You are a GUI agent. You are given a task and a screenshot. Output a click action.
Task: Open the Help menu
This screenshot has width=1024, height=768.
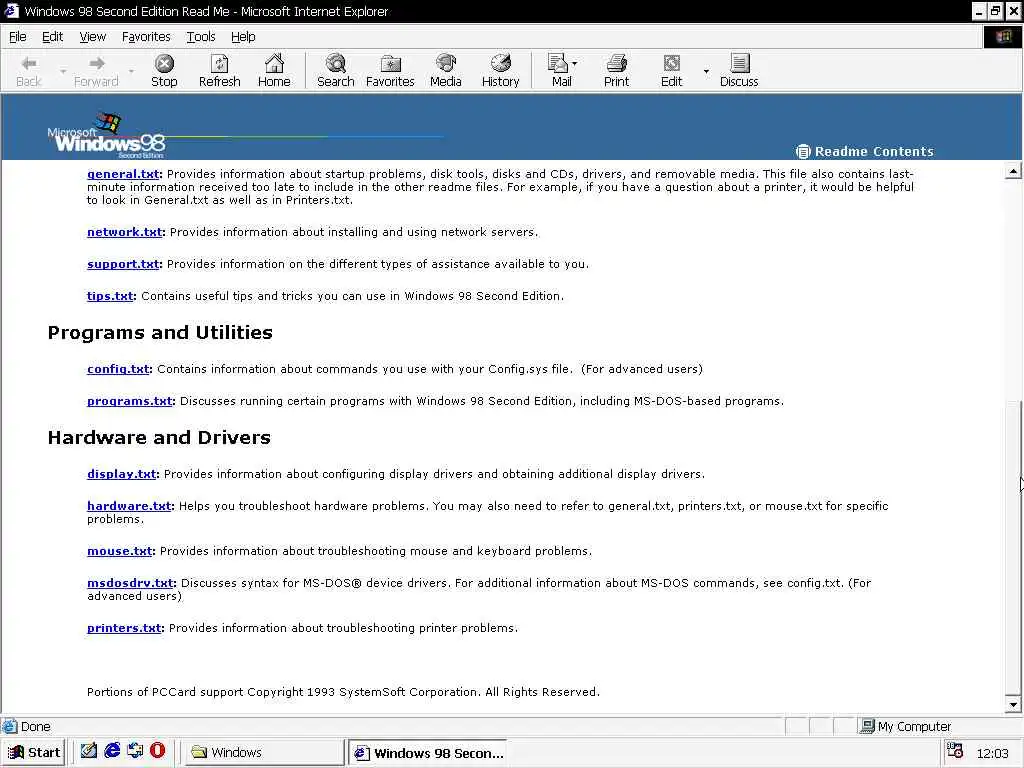[243, 37]
